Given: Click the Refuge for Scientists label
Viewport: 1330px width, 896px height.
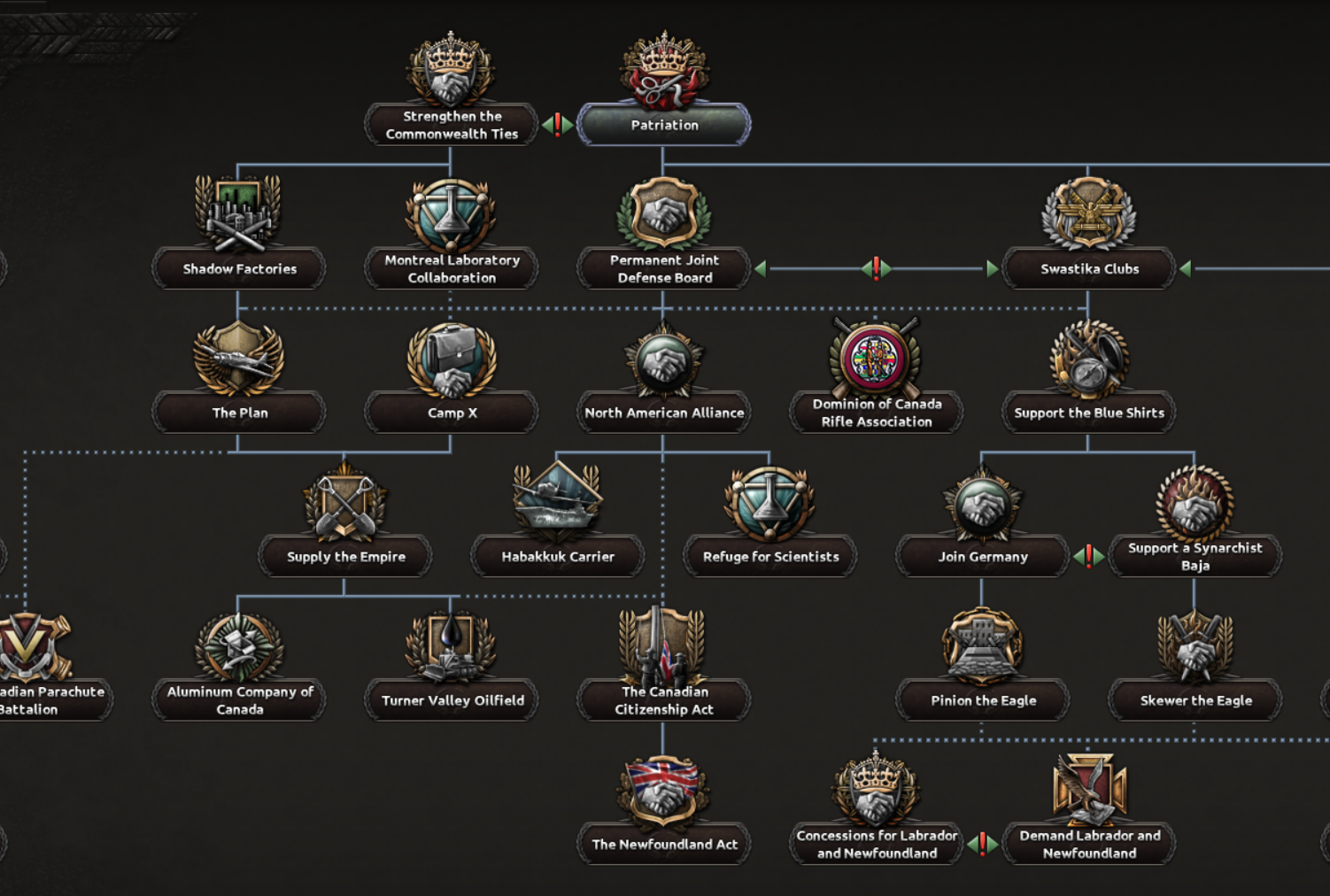Looking at the screenshot, I should click(x=770, y=557).
